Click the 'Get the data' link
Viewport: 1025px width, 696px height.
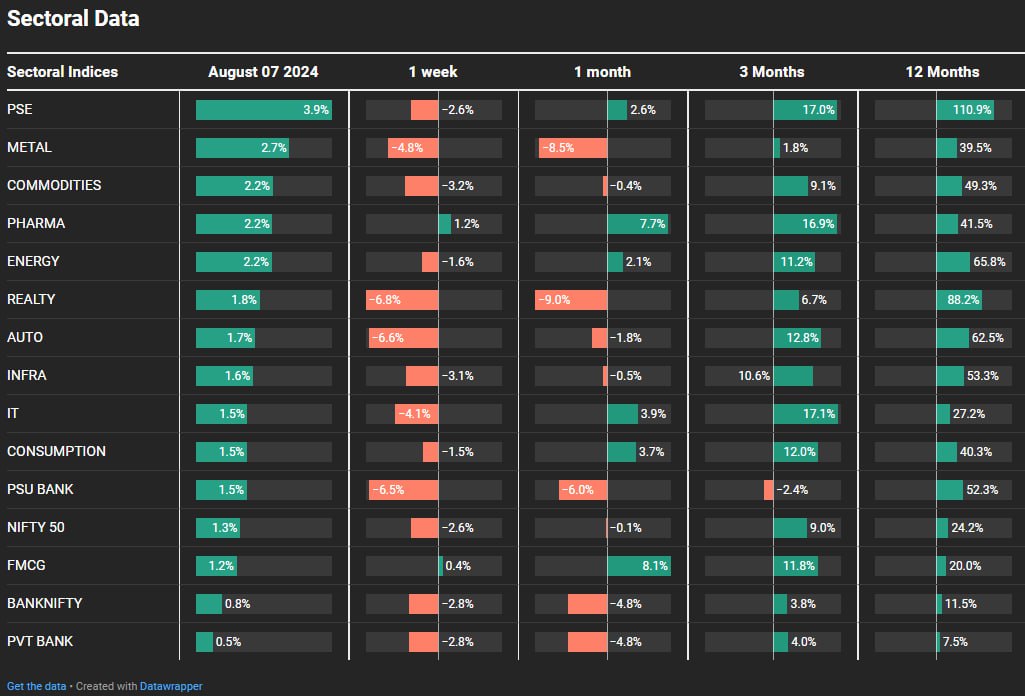tap(36, 686)
